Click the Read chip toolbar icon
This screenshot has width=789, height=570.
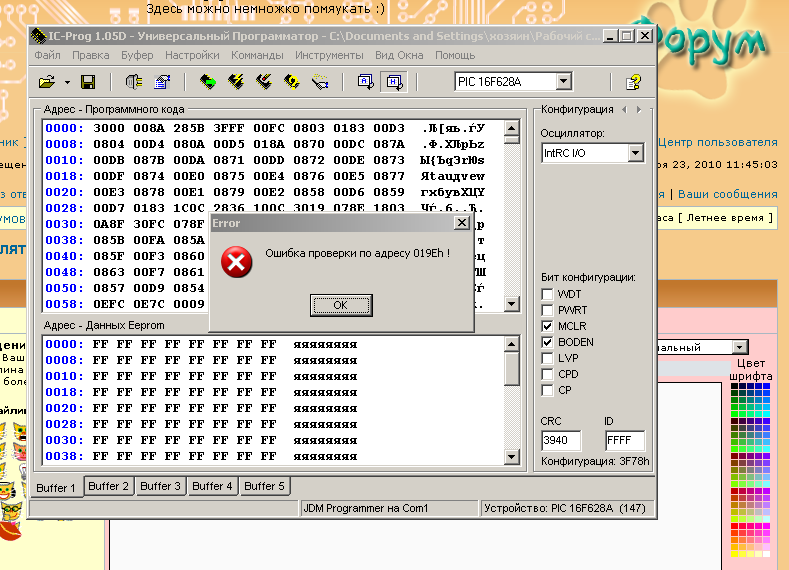(x=208, y=82)
